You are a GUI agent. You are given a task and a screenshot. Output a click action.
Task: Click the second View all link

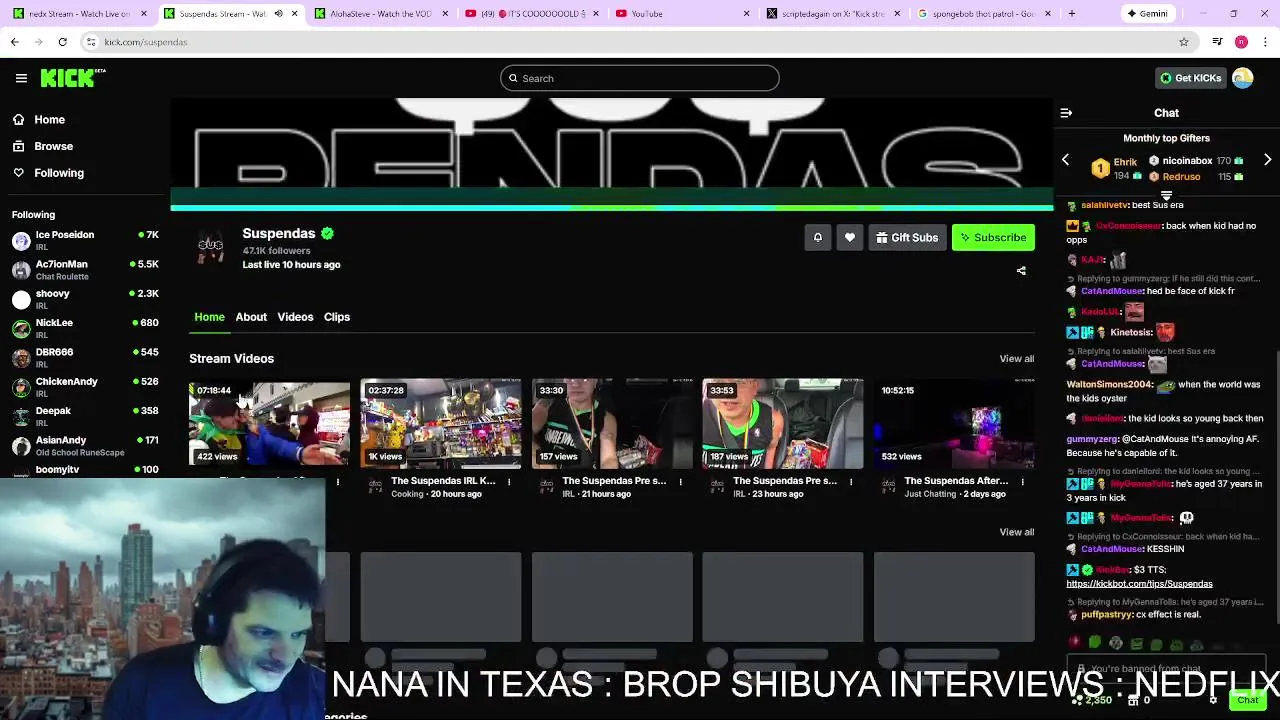(1017, 532)
